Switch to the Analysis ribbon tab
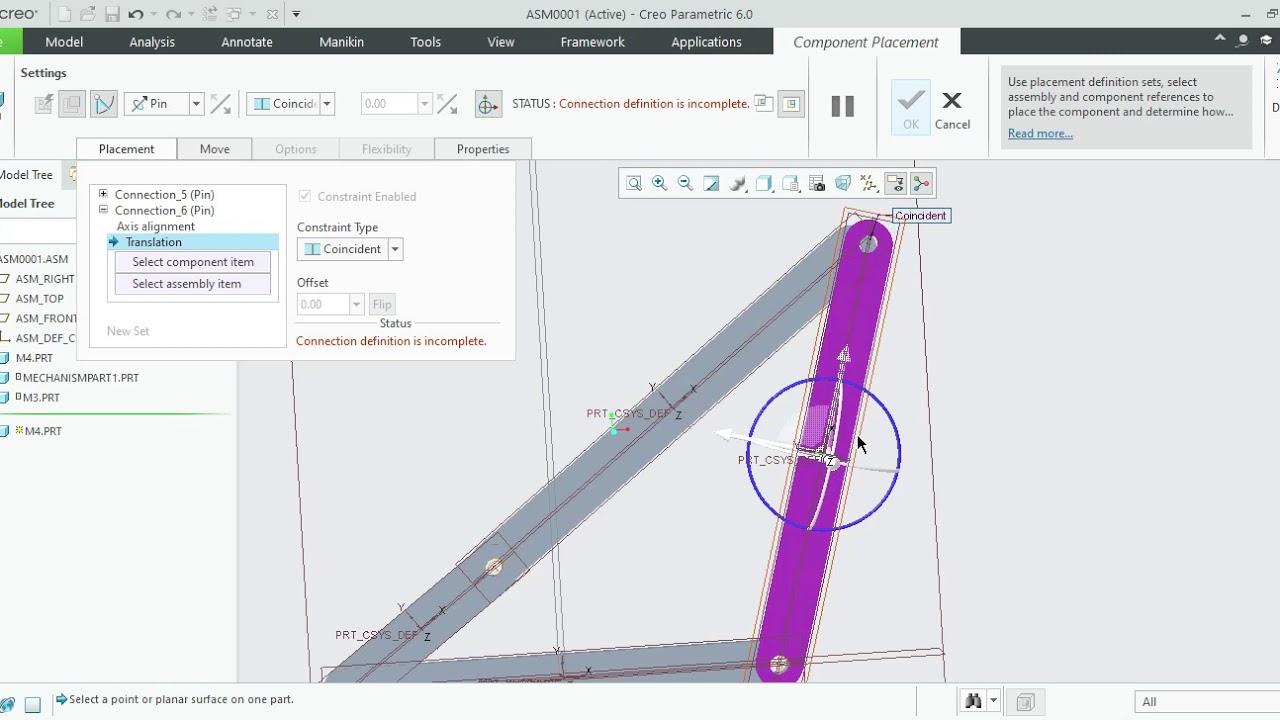This screenshot has height=720, width=1280. (152, 42)
